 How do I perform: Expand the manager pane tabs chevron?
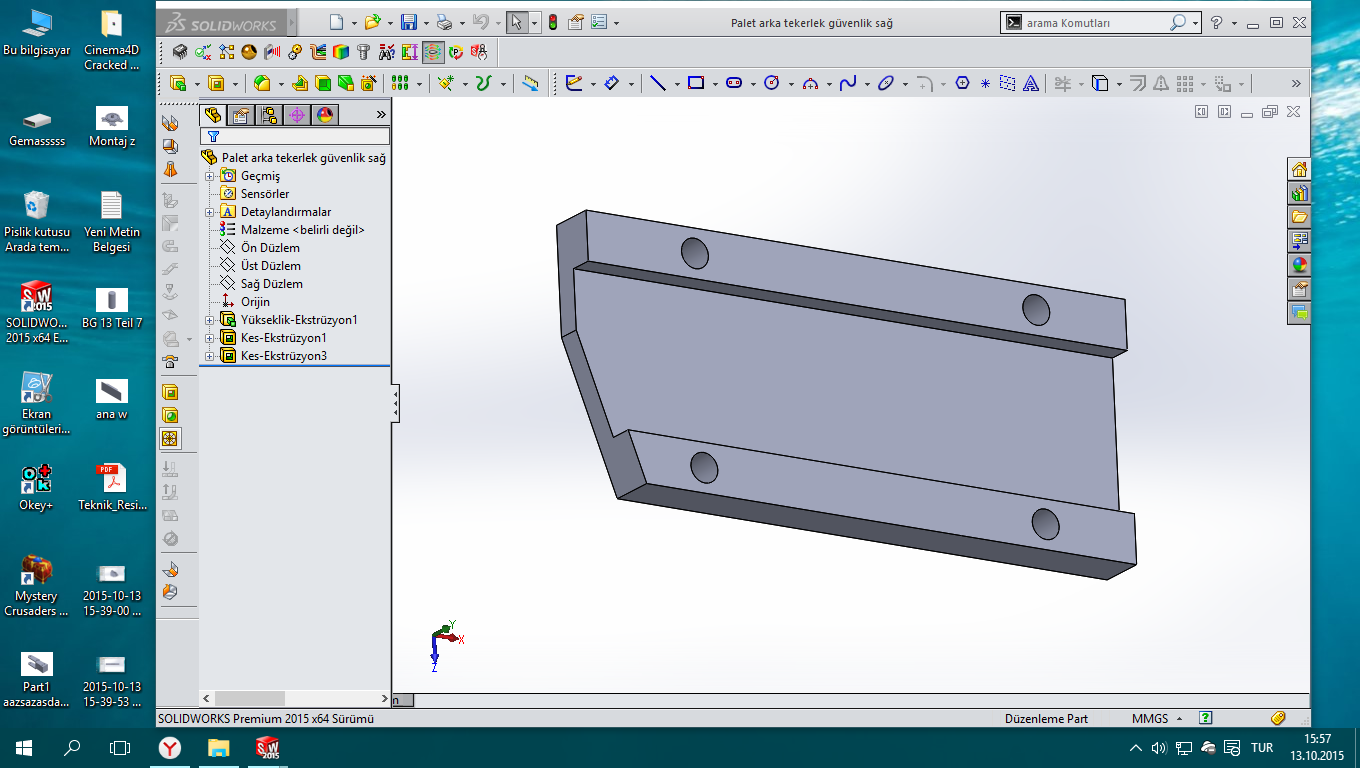tap(380, 115)
